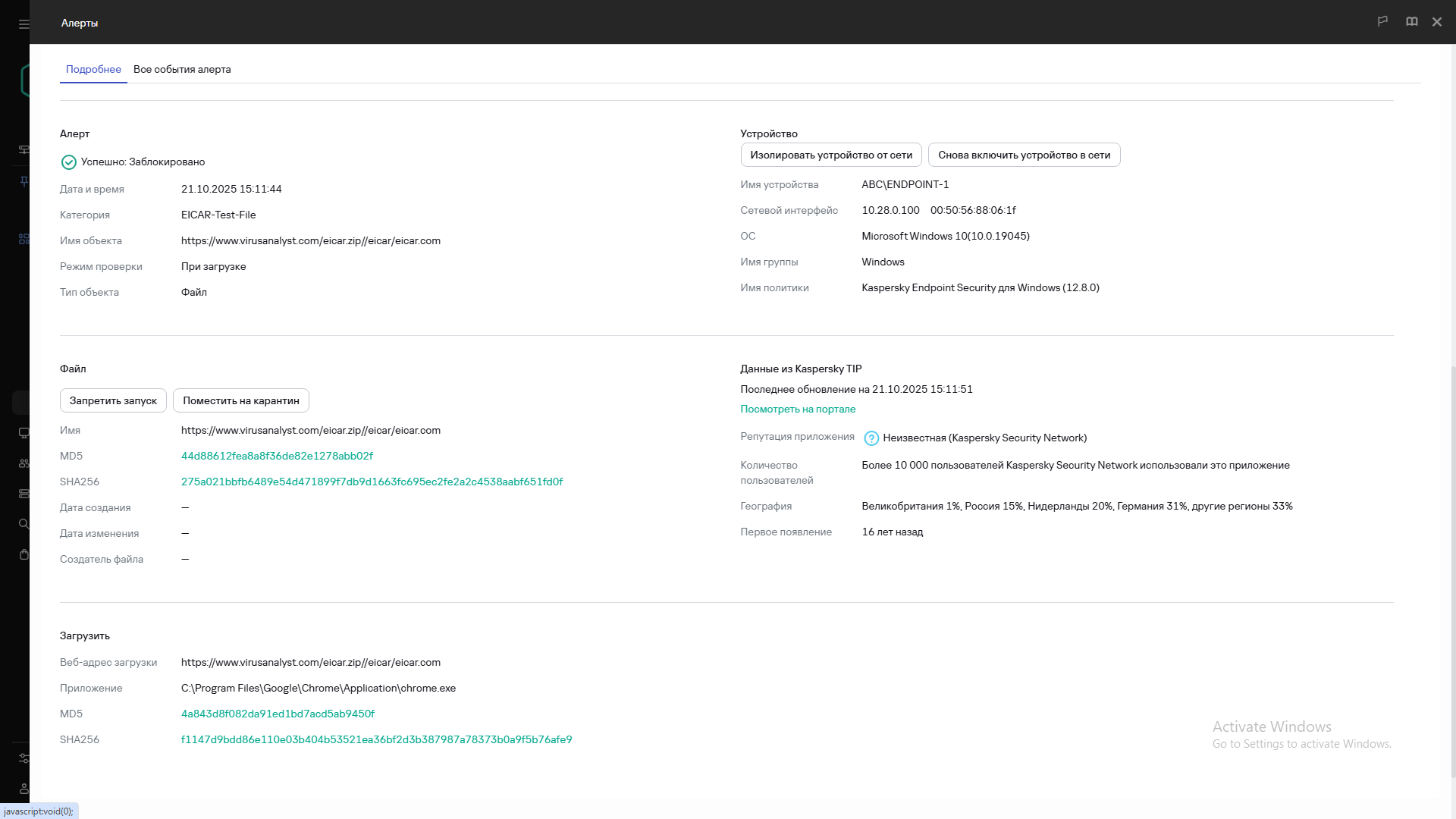The image size is (1456, 819).
Task: Open help via the book icon
Action: (1411, 21)
